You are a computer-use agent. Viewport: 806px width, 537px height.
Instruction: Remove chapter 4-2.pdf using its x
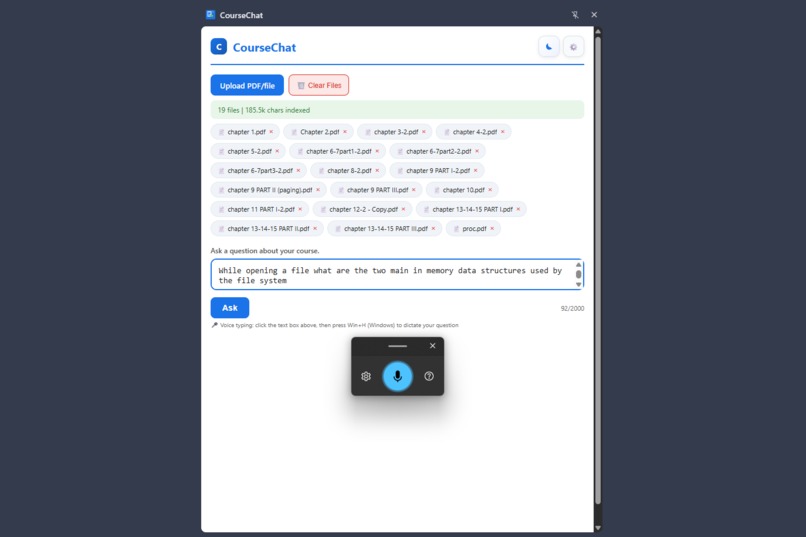click(x=503, y=132)
